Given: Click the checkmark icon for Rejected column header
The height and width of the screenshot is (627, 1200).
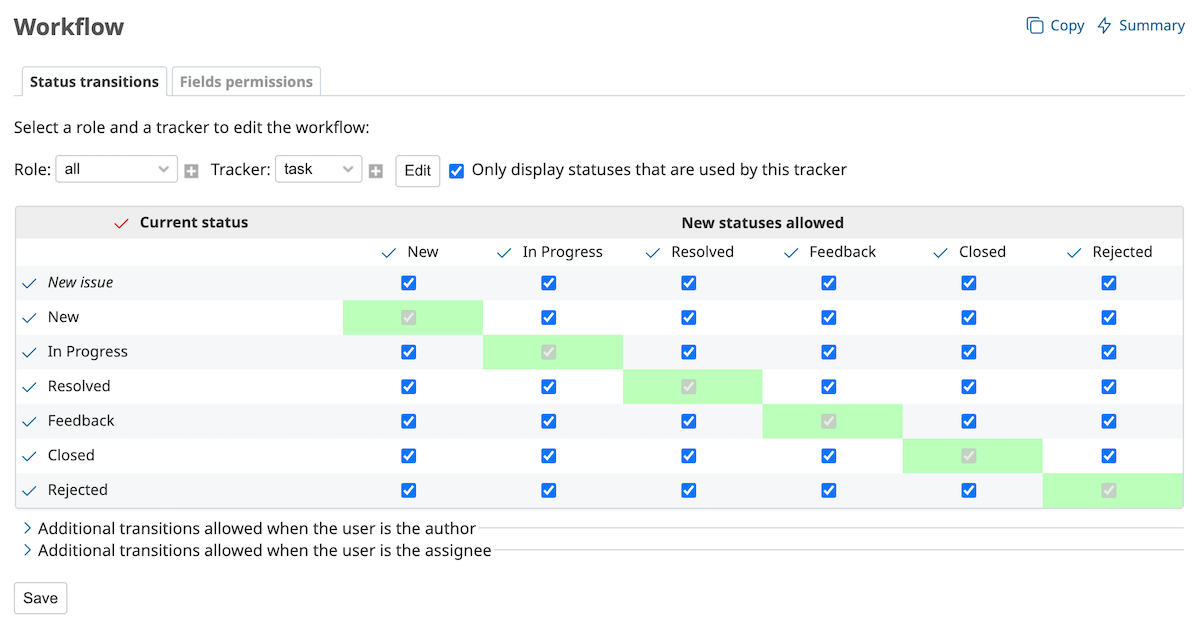Looking at the screenshot, I should tap(1074, 253).
